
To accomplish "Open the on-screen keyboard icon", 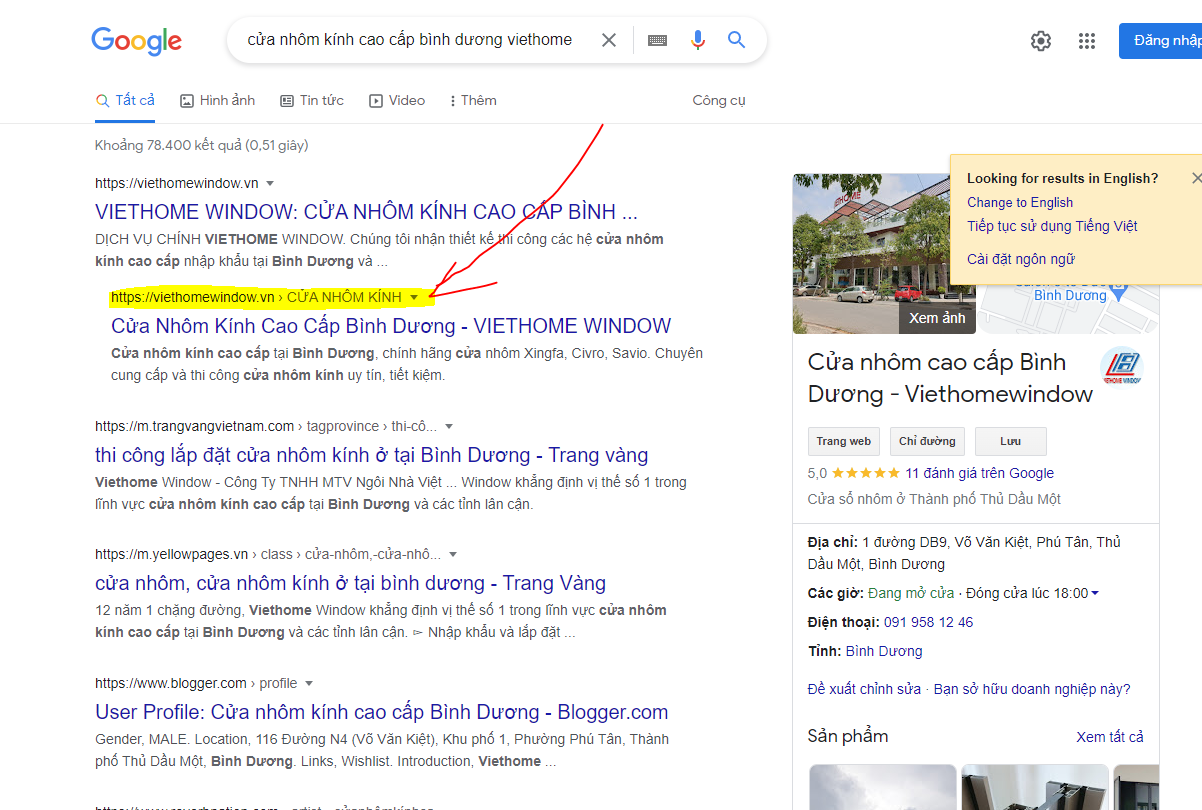I will 657,40.
